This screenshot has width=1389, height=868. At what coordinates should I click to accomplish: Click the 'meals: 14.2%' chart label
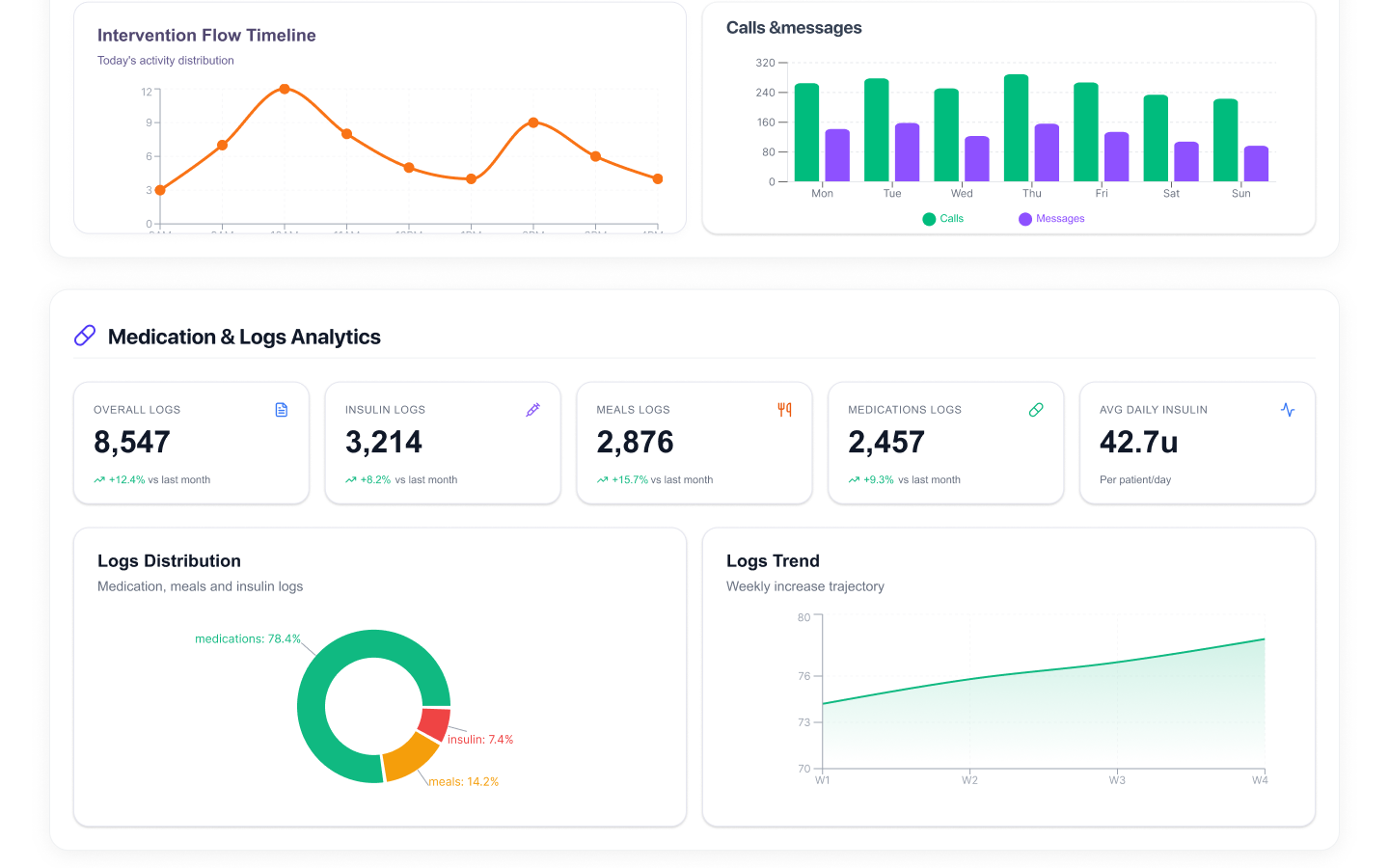click(463, 782)
